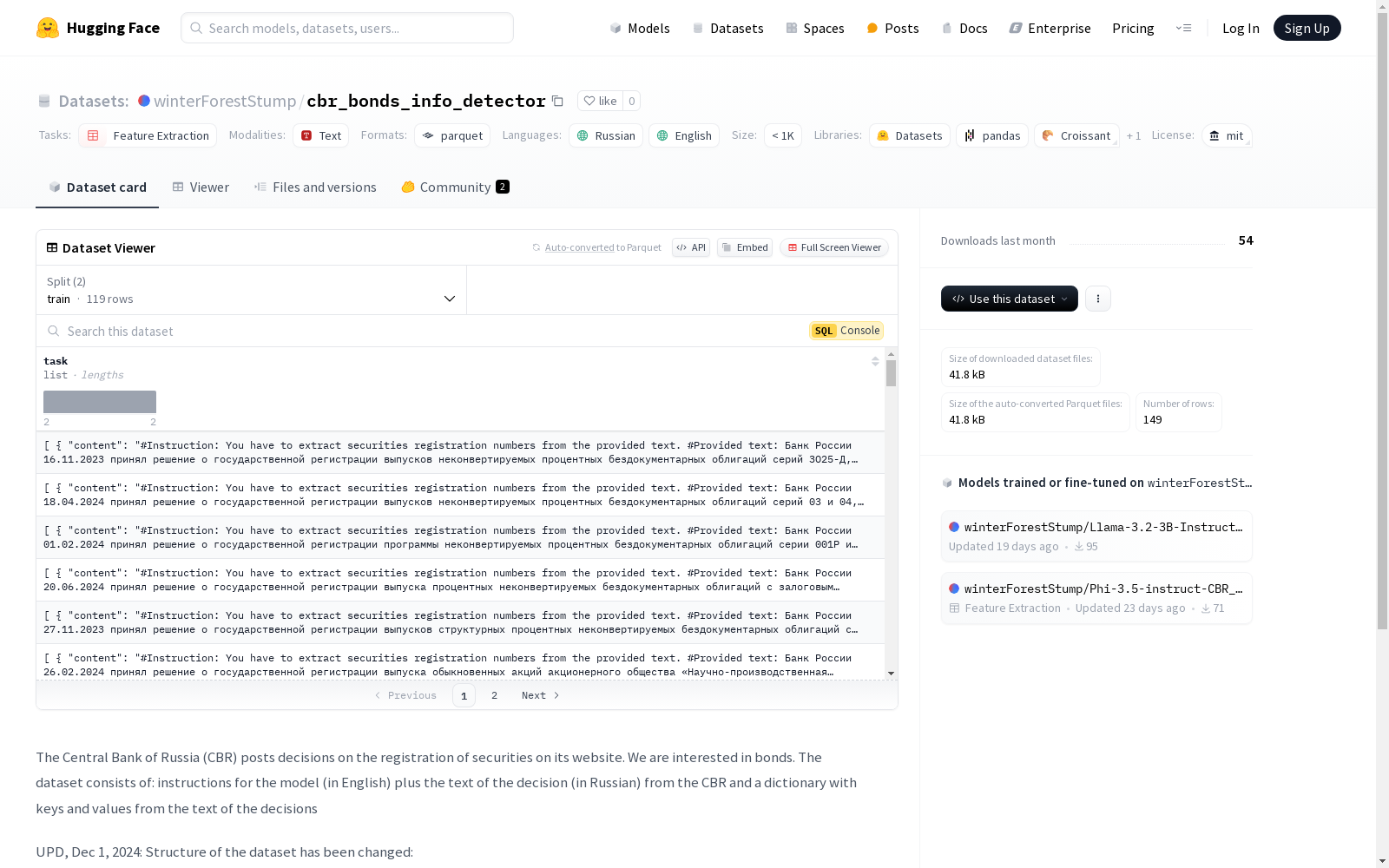This screenshot has height=868, width=1389.
Task: Click the cbr_bonds_info_detector dataset title
Action: (x=426, y=101)
